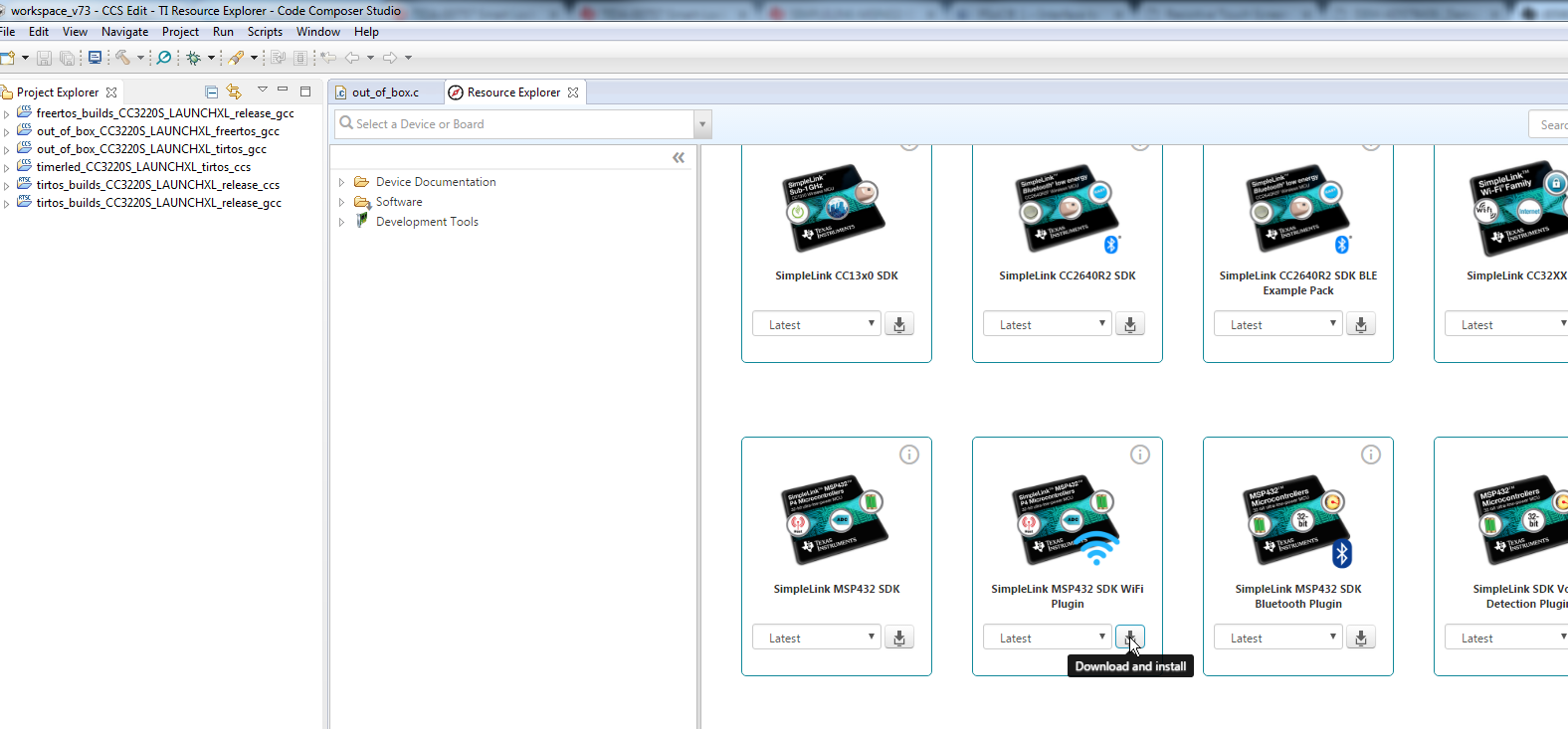Screen dimensions: 1568x729
Task: Open the Scripts menu
Action: (265, 32)
